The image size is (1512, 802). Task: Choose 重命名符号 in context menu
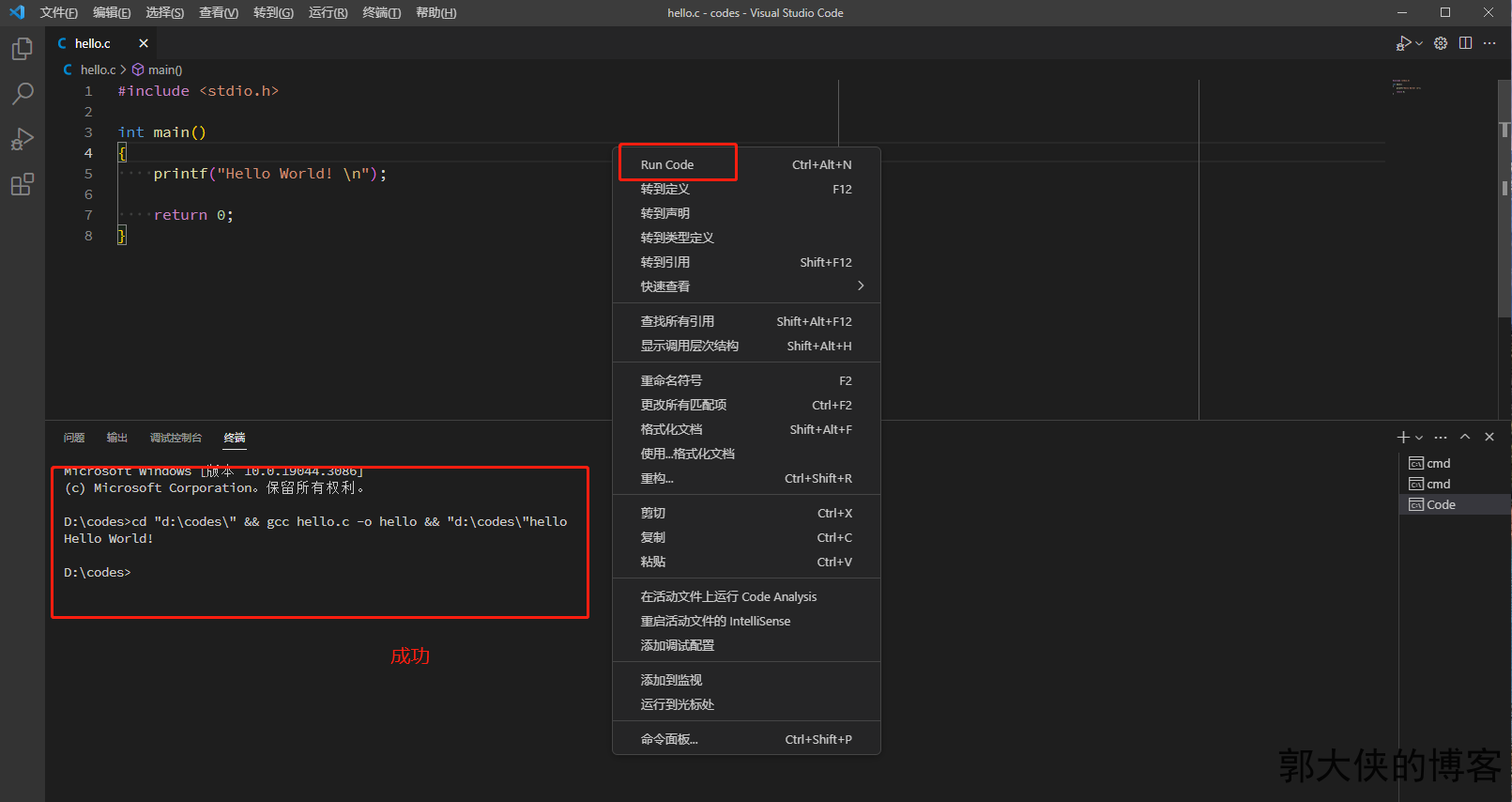tap(746, 380)
